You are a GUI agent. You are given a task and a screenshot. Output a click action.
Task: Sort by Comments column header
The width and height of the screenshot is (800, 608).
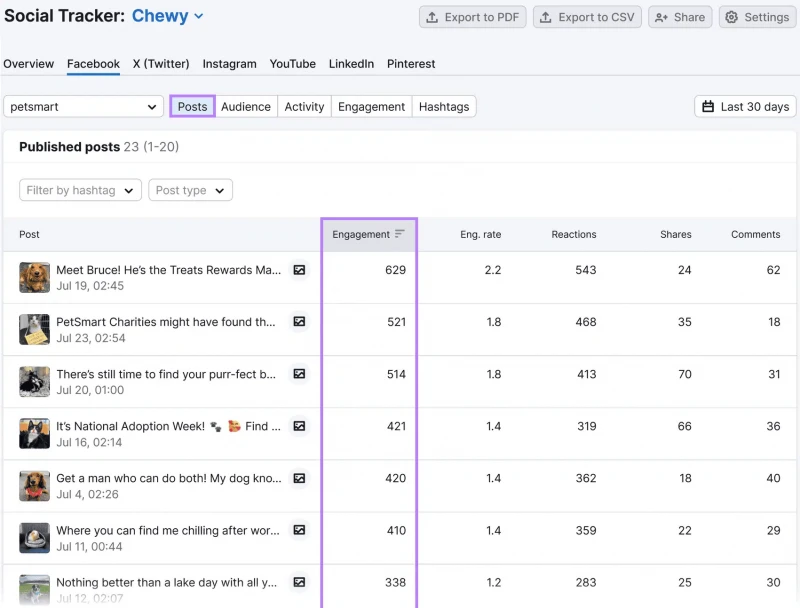756,234
